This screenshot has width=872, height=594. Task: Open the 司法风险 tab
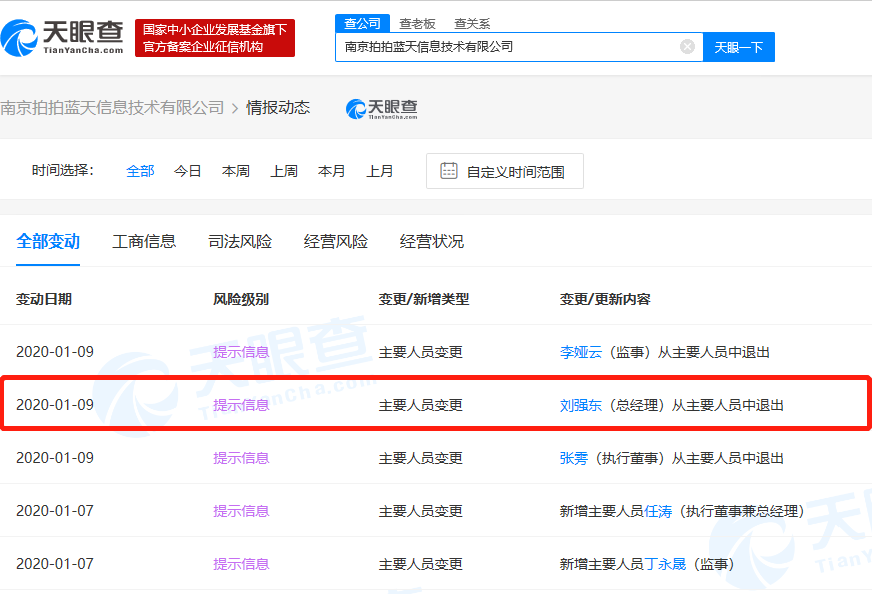pyautogui.click(x=239, y=241)
